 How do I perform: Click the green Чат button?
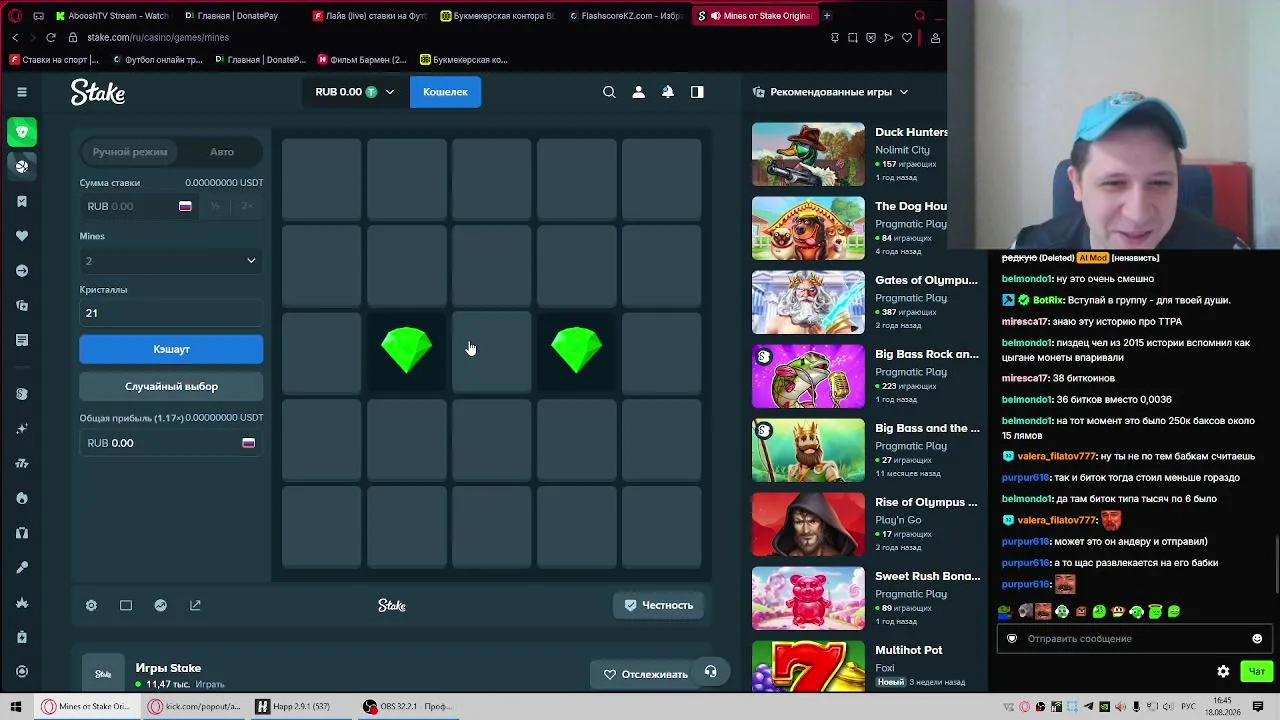(x=1257, y=671)
